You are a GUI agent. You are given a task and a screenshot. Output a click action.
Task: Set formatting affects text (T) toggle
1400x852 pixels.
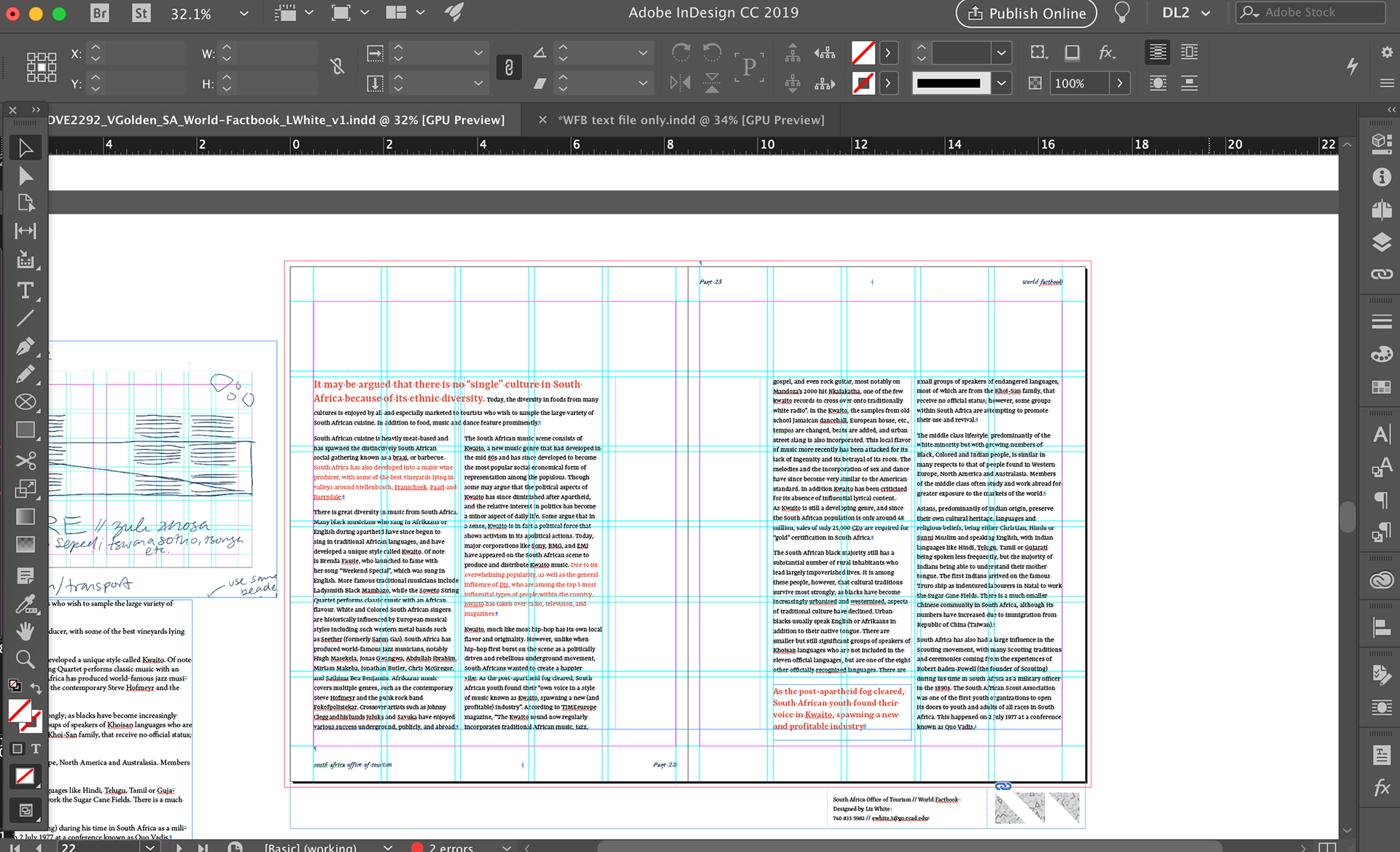click(x=36, y=748)
